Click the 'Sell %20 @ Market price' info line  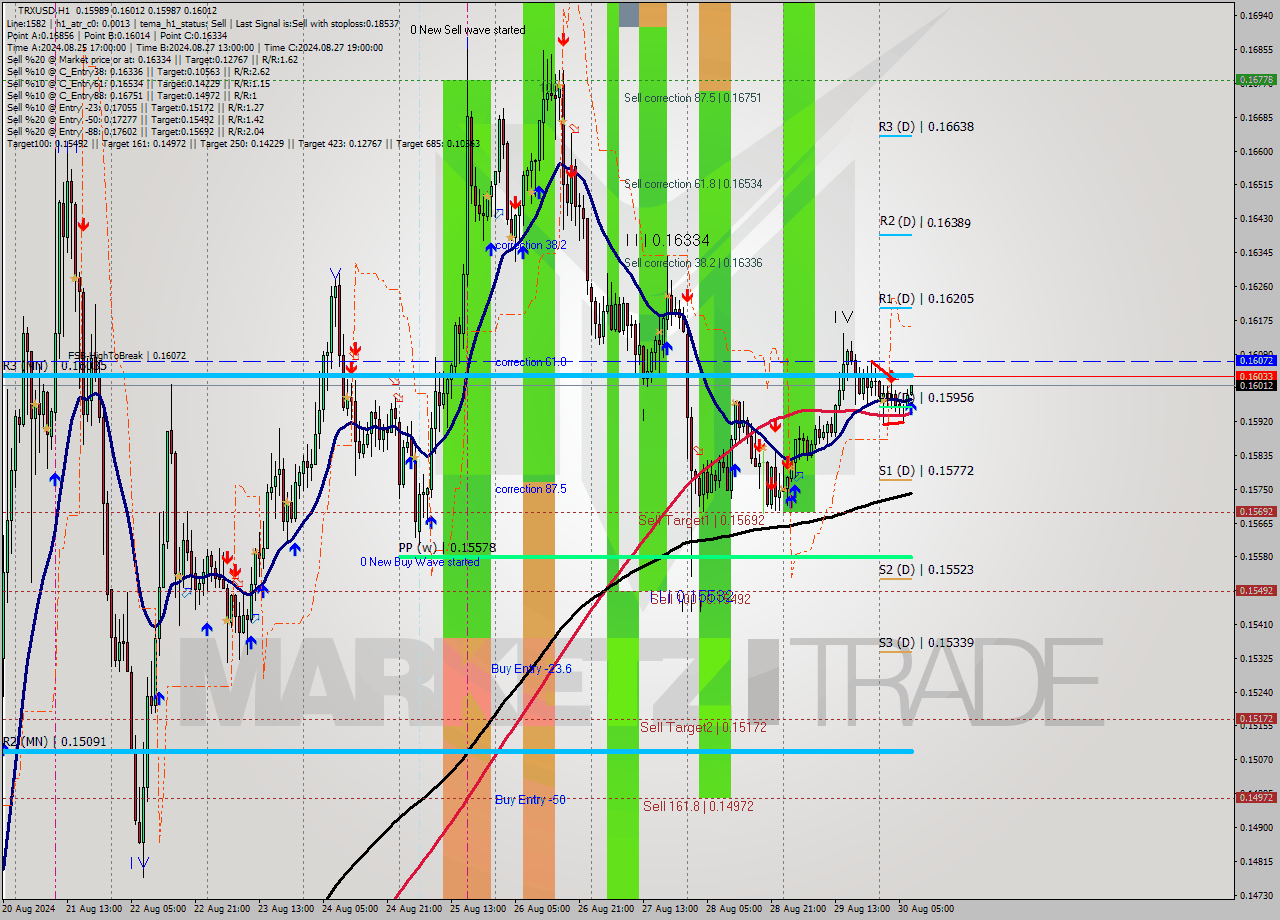[x=152, y=59]
